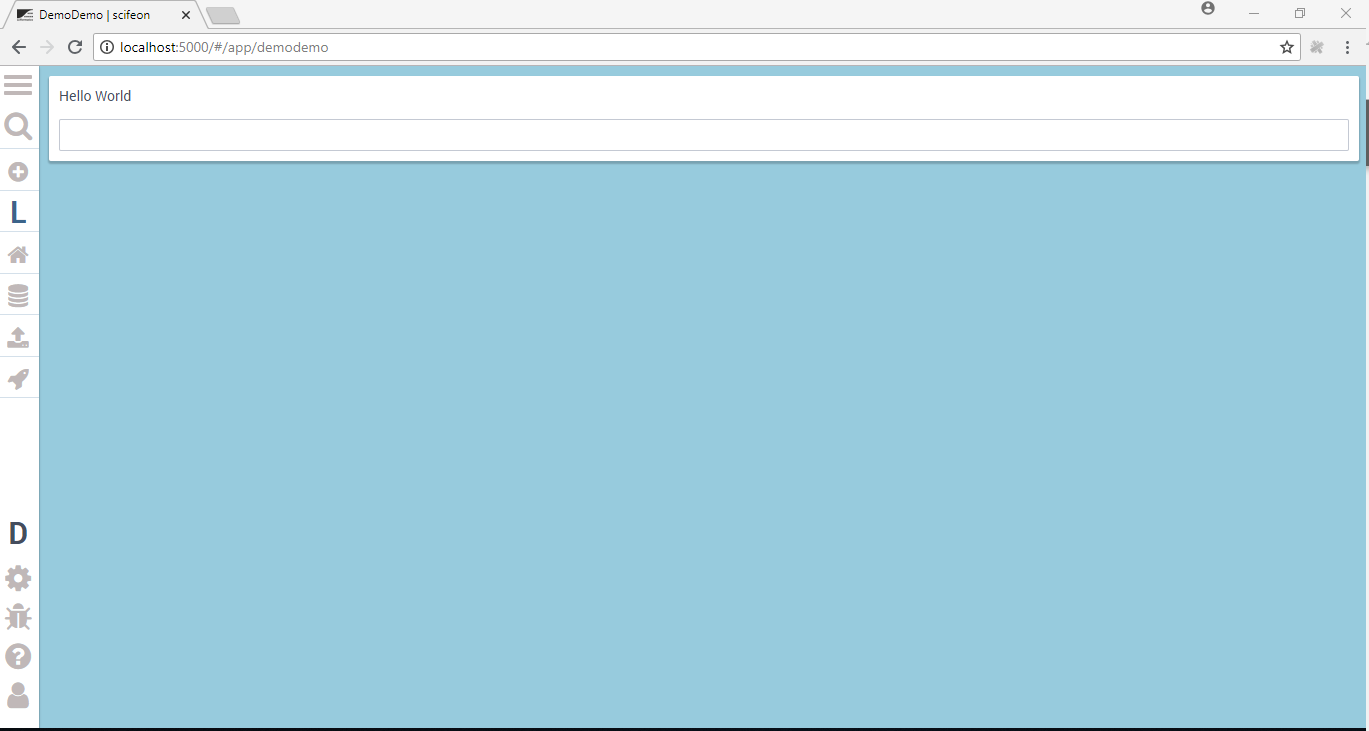Go to the home icon
This screenshot has width=1369, height=731.
pyautogui.click(x=18, y=254)
